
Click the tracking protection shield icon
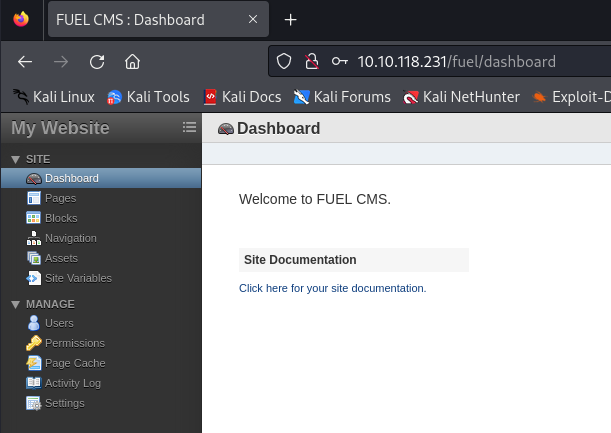click(x=284, y=61)
